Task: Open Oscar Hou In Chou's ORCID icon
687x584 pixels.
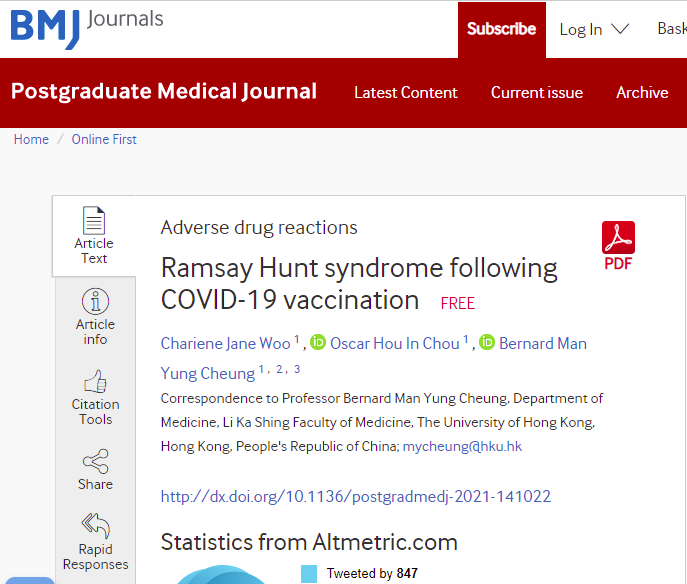Action: tap(318, 342)
